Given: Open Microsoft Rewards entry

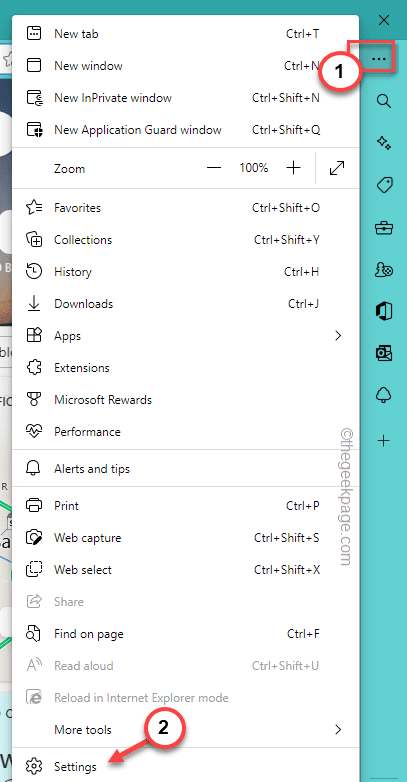Looking at the screenshot, I should 186,399.
